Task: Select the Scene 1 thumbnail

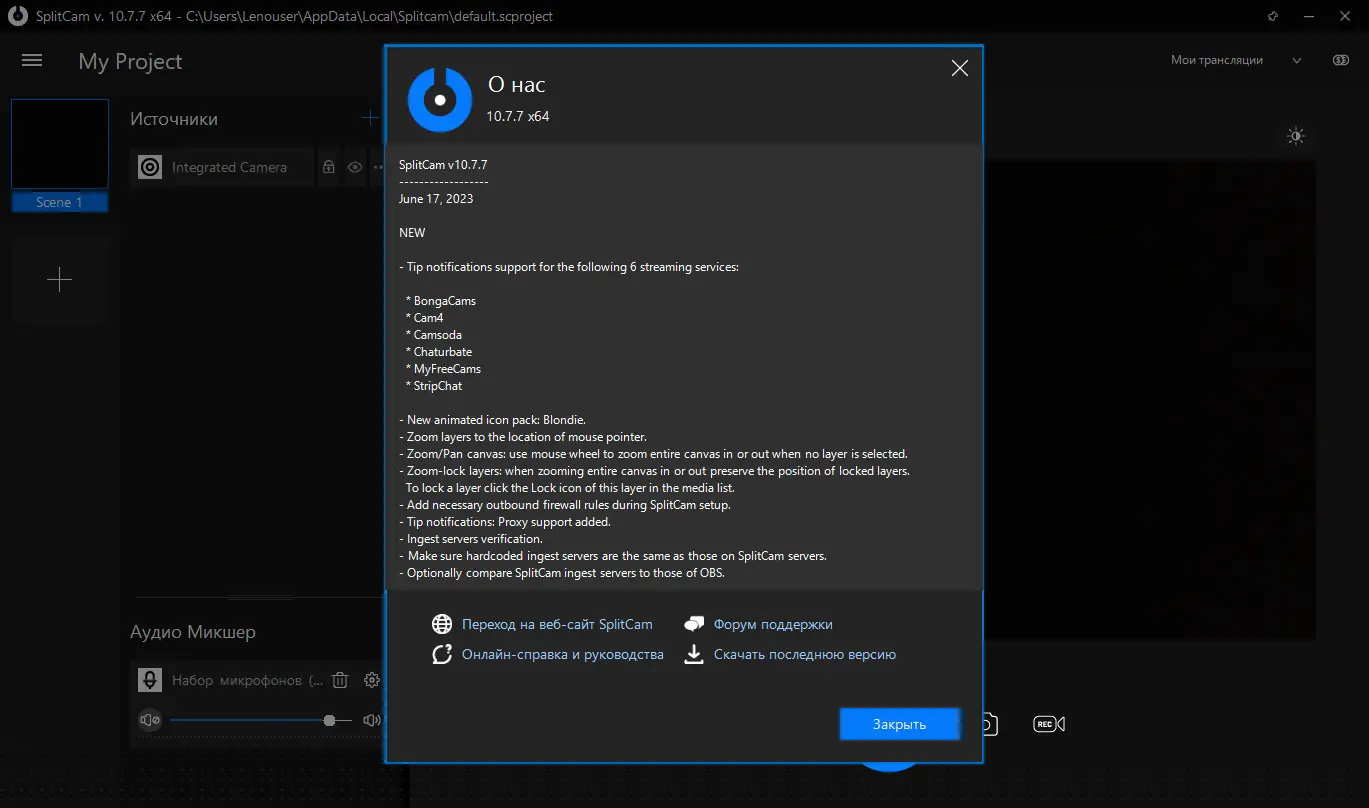Action: click(x=60, y=144)
